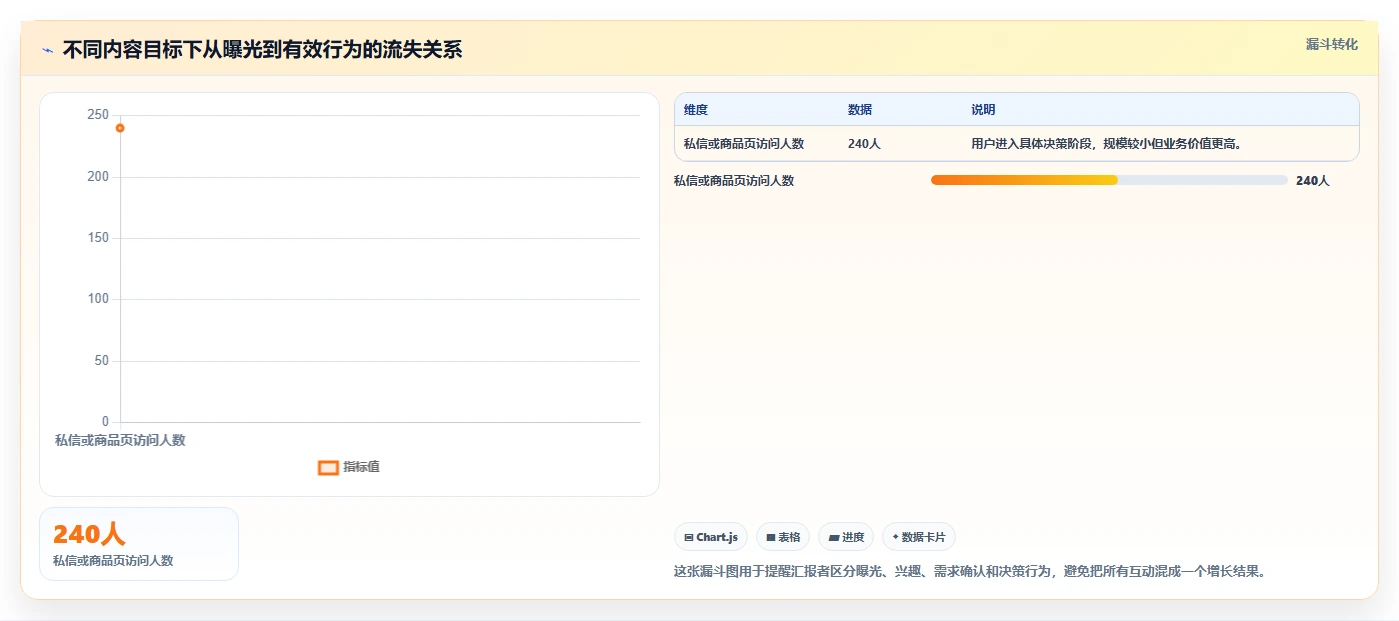
Task: Click the orange legend swatch for 指标值
Action: tap(328, 467)
